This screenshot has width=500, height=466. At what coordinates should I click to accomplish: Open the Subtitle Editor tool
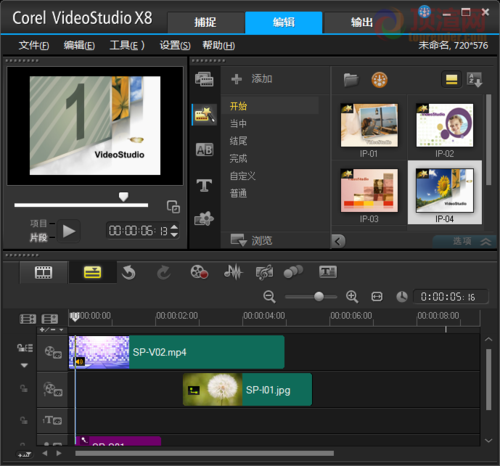(x=328, y=272)
